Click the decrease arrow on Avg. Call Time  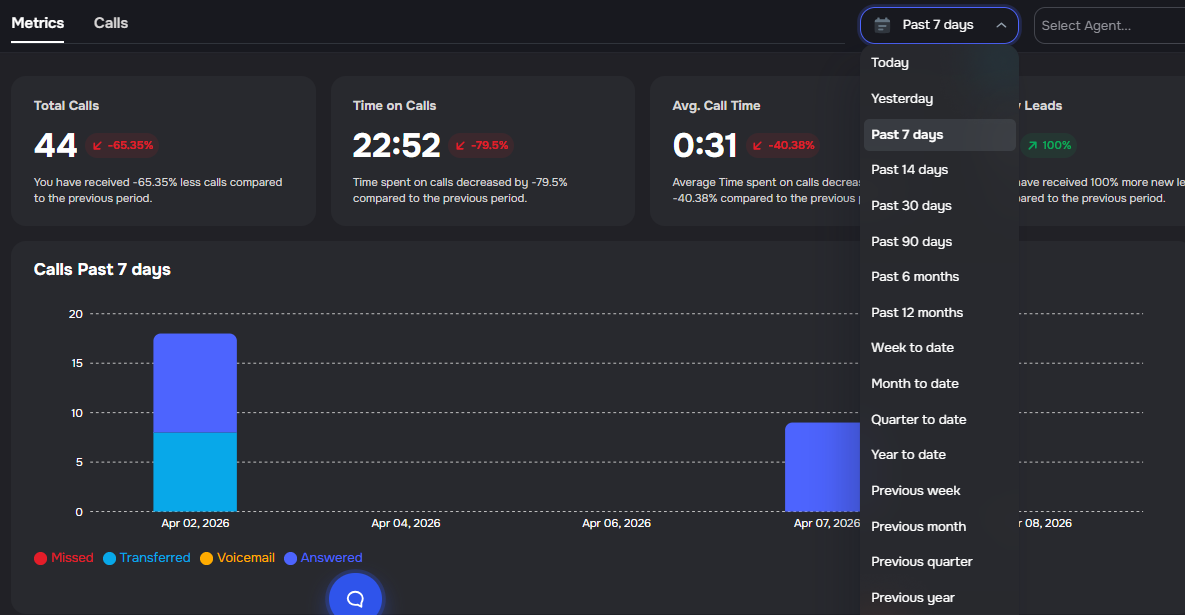click(x=758, y=145)
